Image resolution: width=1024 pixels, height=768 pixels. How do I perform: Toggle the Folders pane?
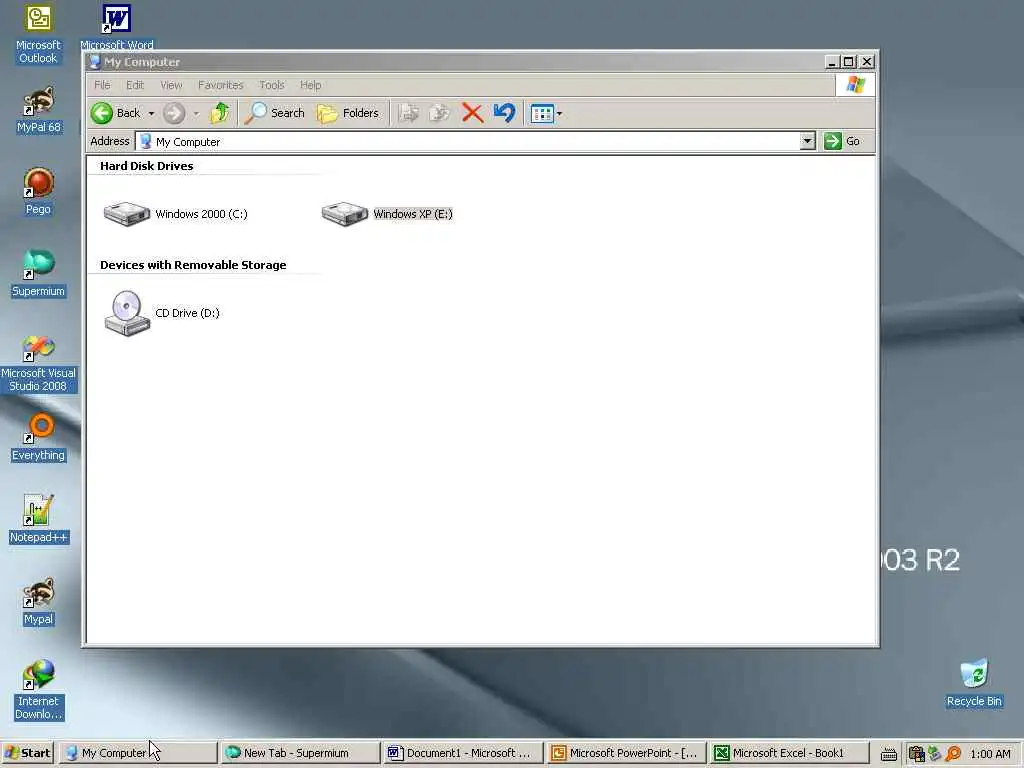(348, 113)
